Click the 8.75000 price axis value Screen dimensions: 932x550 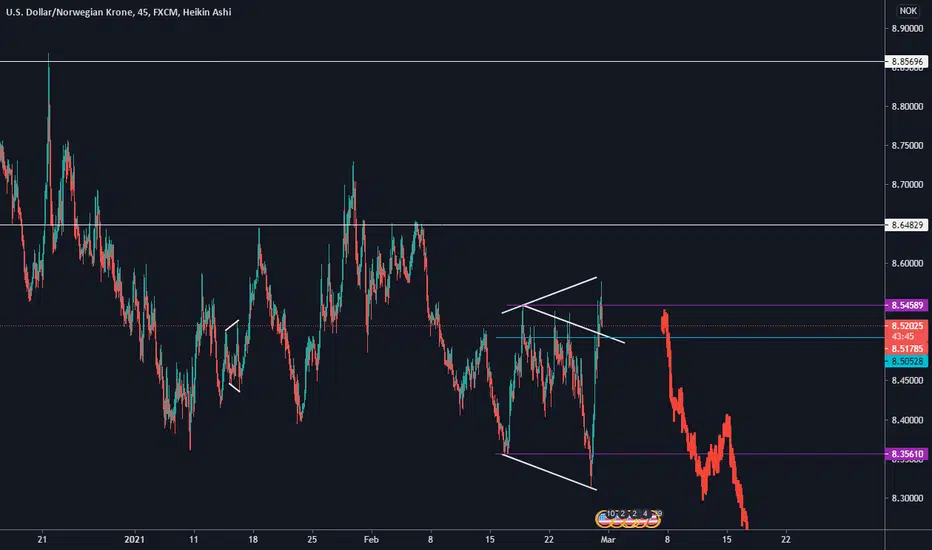907,146
